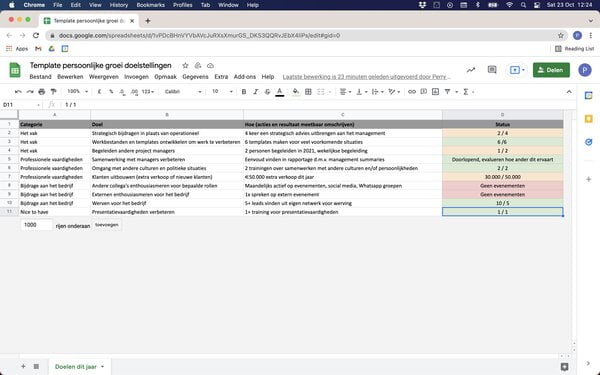Move the document to a folder
Screen dimensions: 600x375
click(x=198, y=65)
